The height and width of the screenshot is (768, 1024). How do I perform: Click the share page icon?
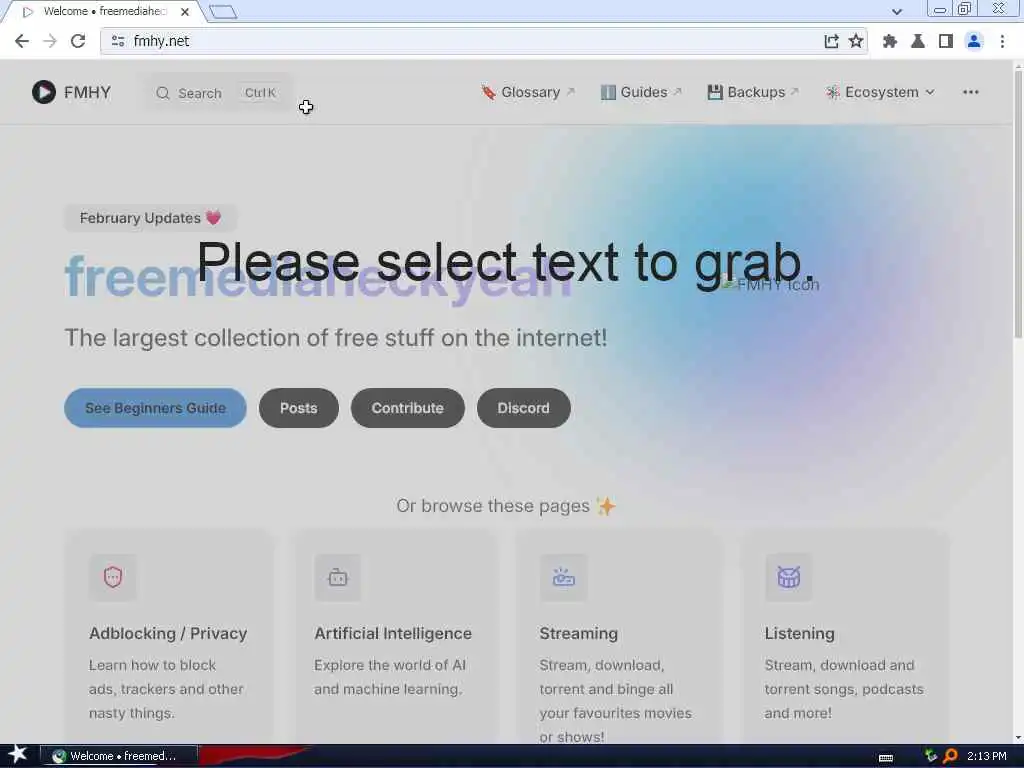pyautogui.click(x=831, y=41)
